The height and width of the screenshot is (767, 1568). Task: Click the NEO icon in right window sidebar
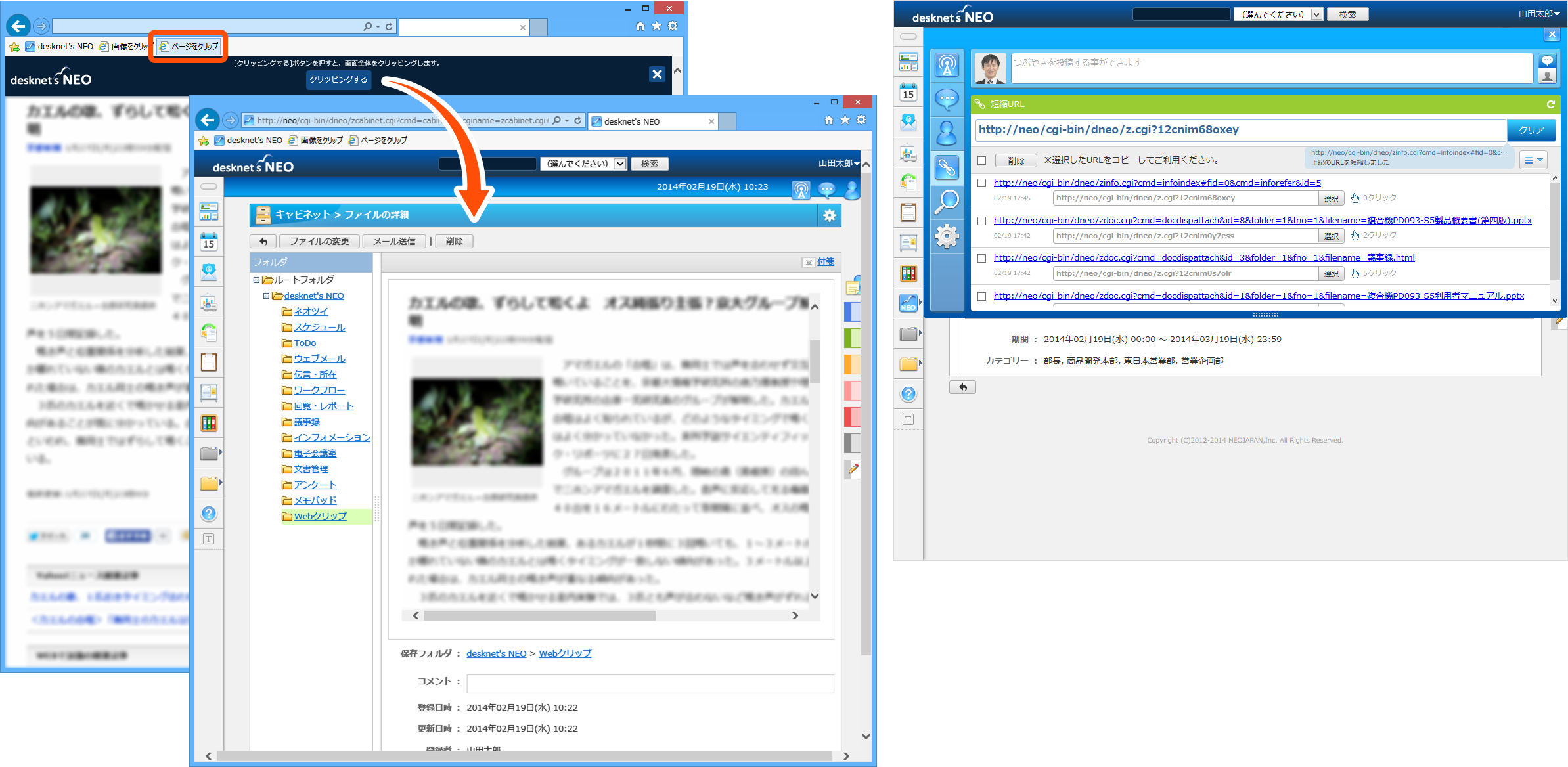908,303
